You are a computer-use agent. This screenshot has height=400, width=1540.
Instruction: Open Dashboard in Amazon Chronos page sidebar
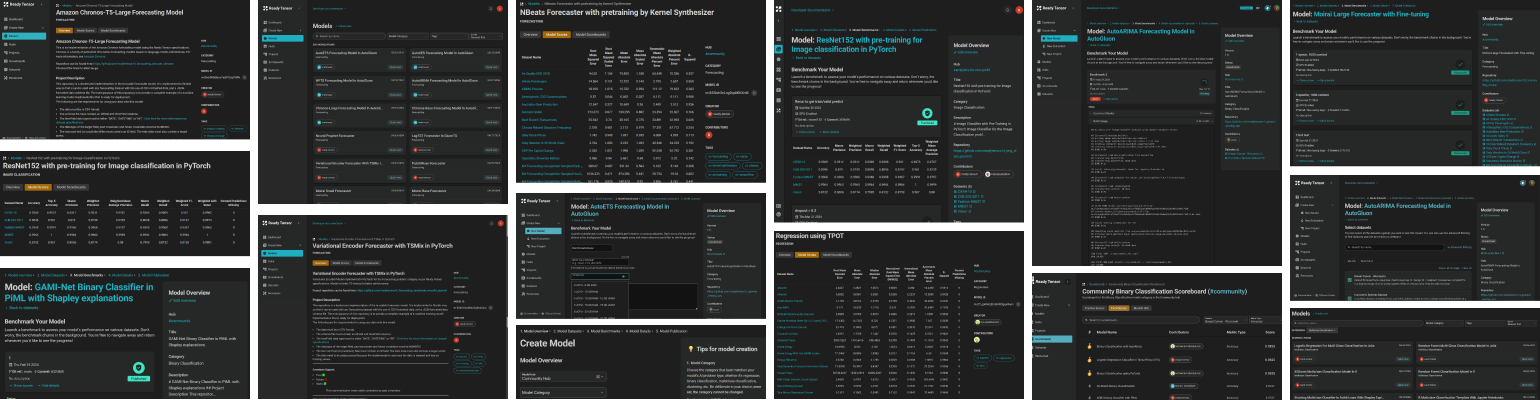(x=15, y=19)
